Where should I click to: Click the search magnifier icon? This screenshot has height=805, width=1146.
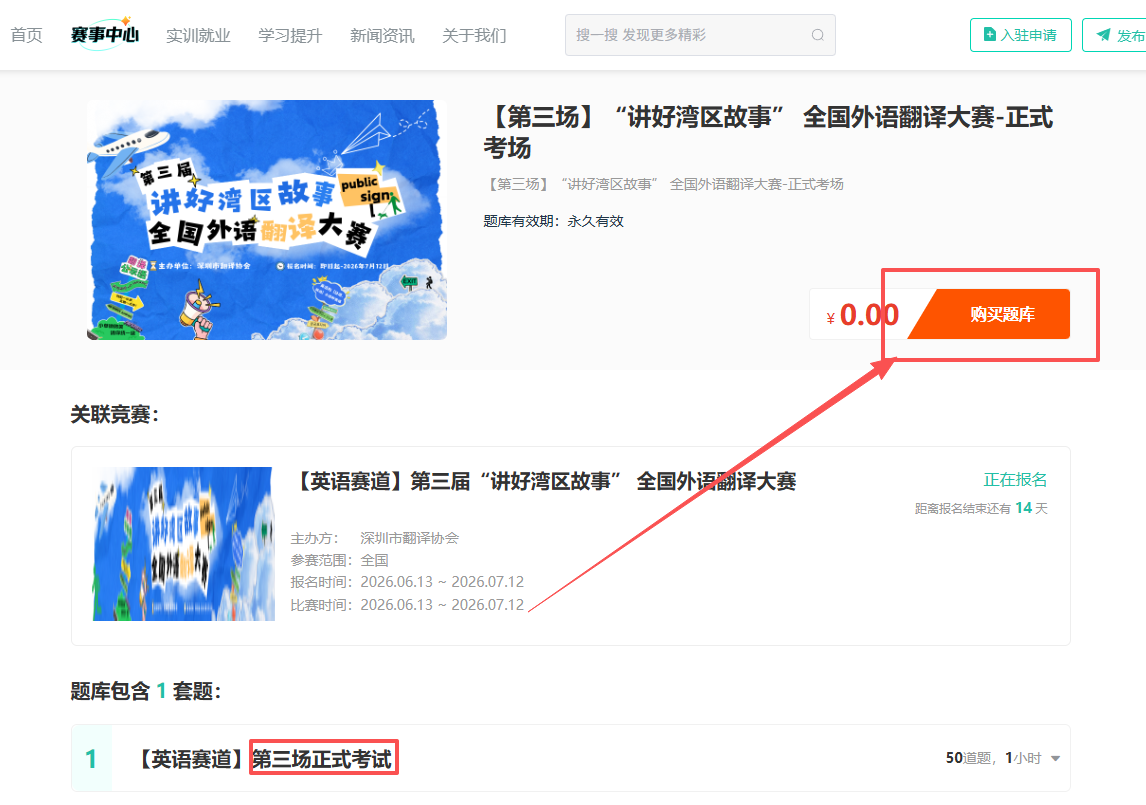tap(817, 35)
